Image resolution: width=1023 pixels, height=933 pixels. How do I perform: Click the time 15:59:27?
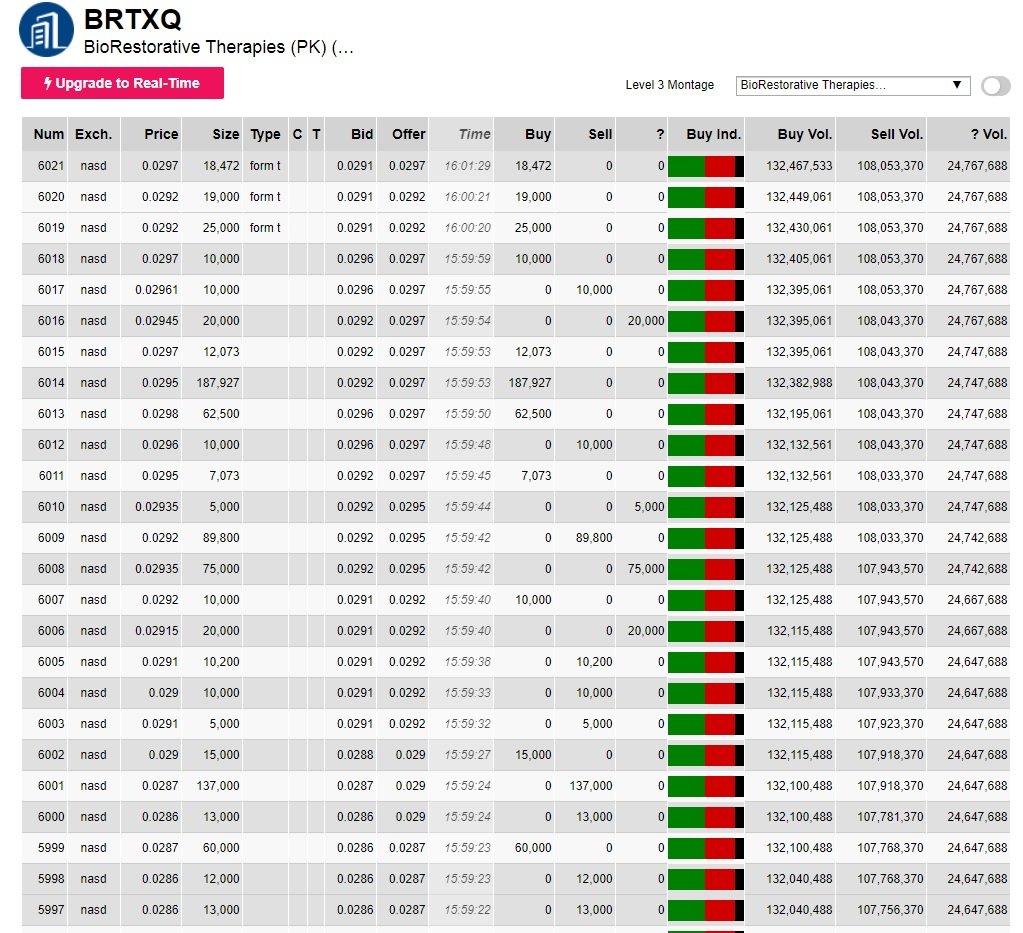click(x=468, y=755)
